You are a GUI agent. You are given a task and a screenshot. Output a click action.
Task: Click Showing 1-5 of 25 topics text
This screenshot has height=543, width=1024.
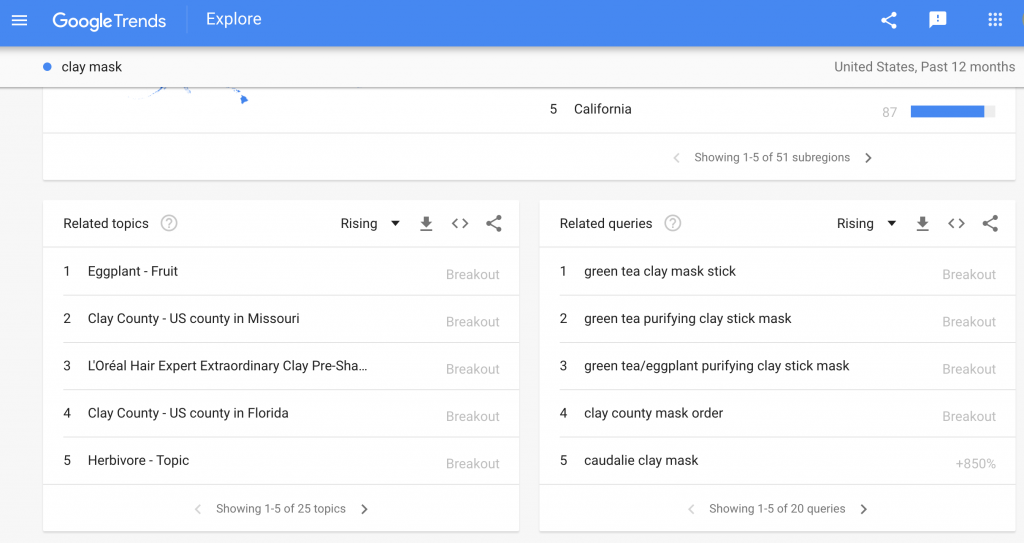click(281, 508)
